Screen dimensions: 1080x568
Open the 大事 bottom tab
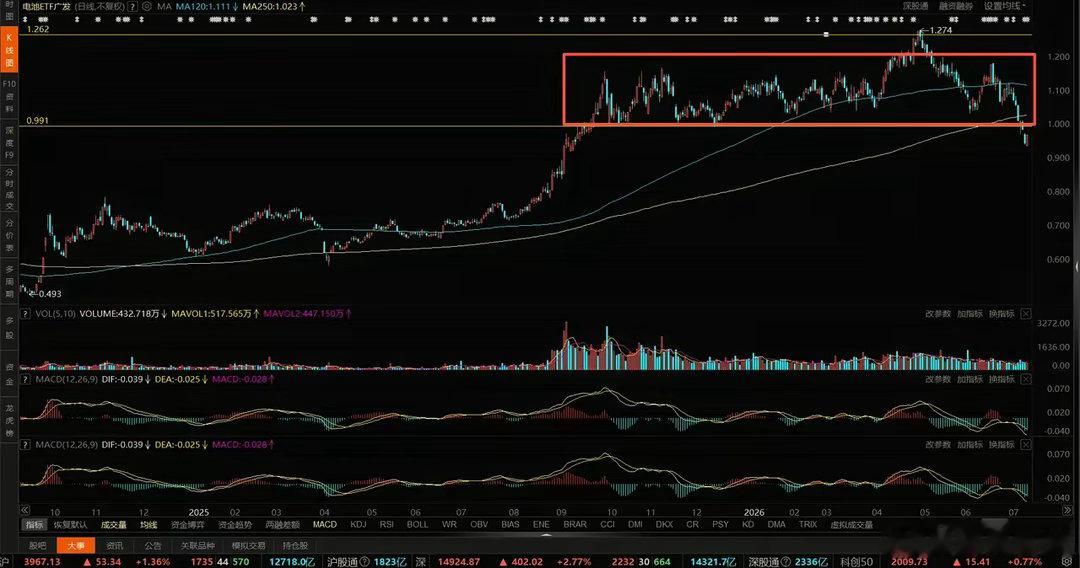pyautogui.click(x=76, y=545)
